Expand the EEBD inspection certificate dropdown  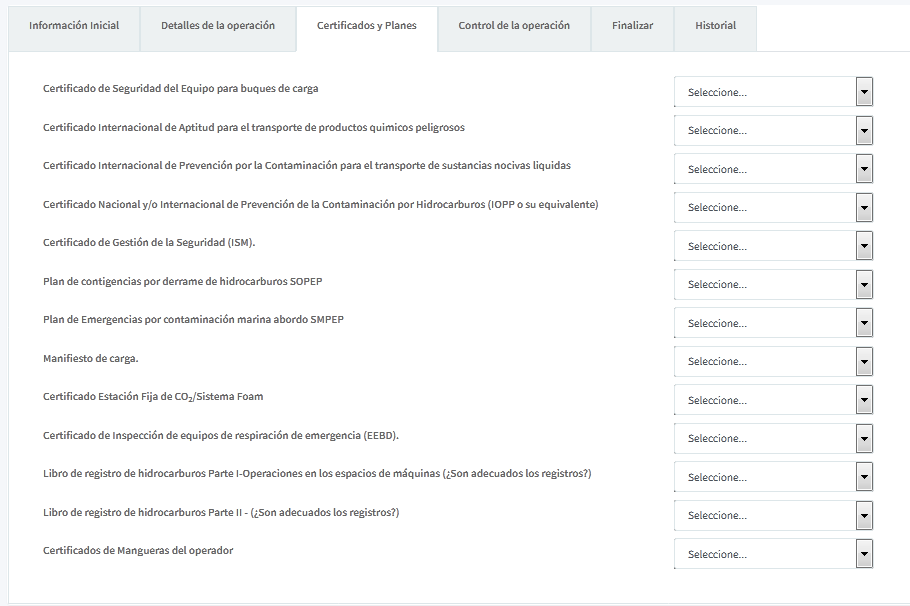[773, 439]
